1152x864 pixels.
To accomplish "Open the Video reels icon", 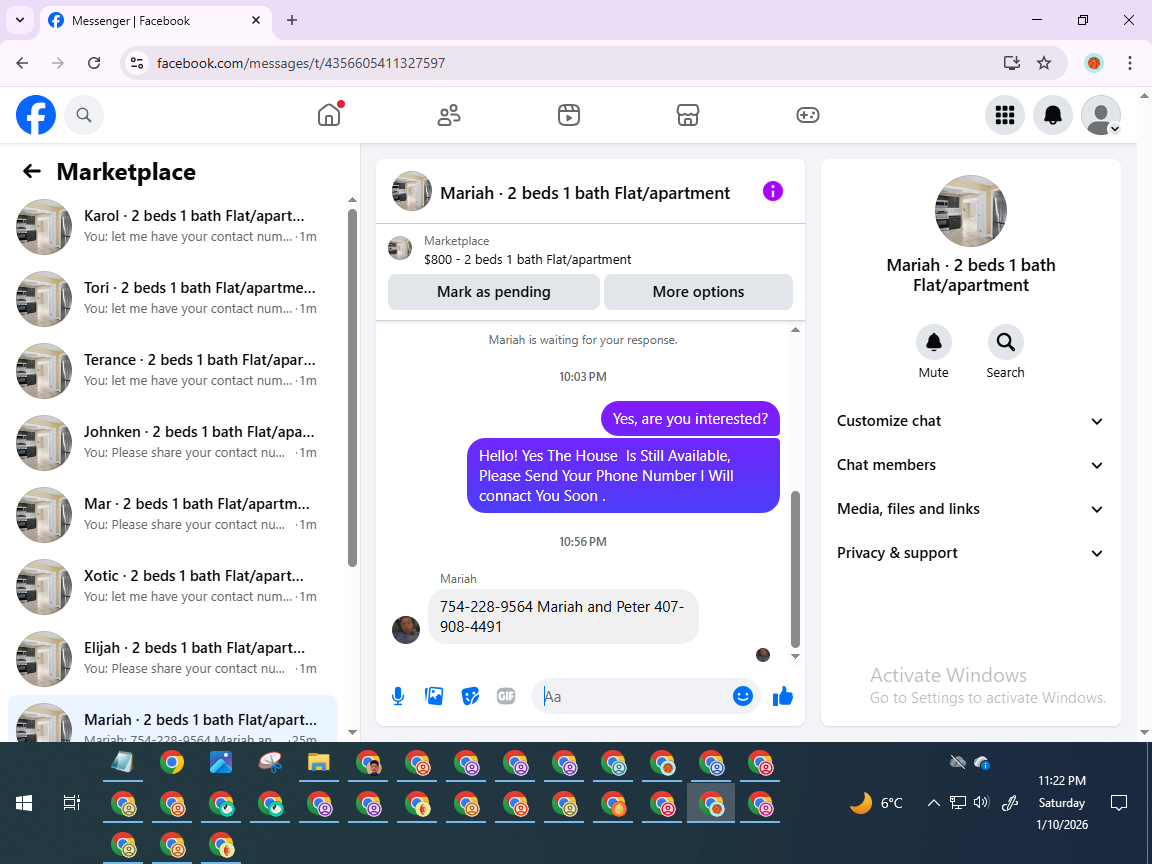I will 569,115.
